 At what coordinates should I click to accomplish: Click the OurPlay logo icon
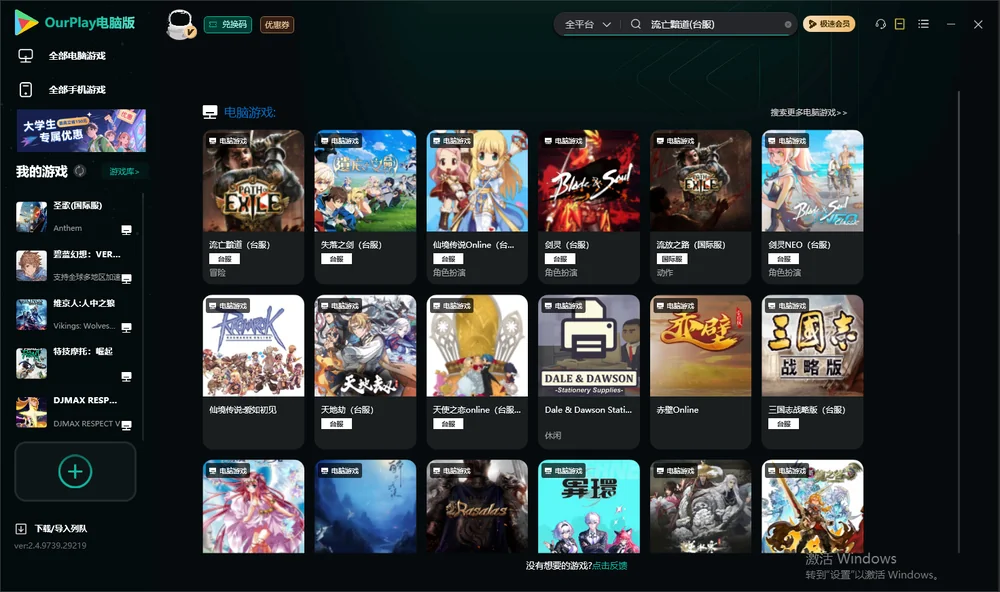pyautogui.click(x=26, y=22)
